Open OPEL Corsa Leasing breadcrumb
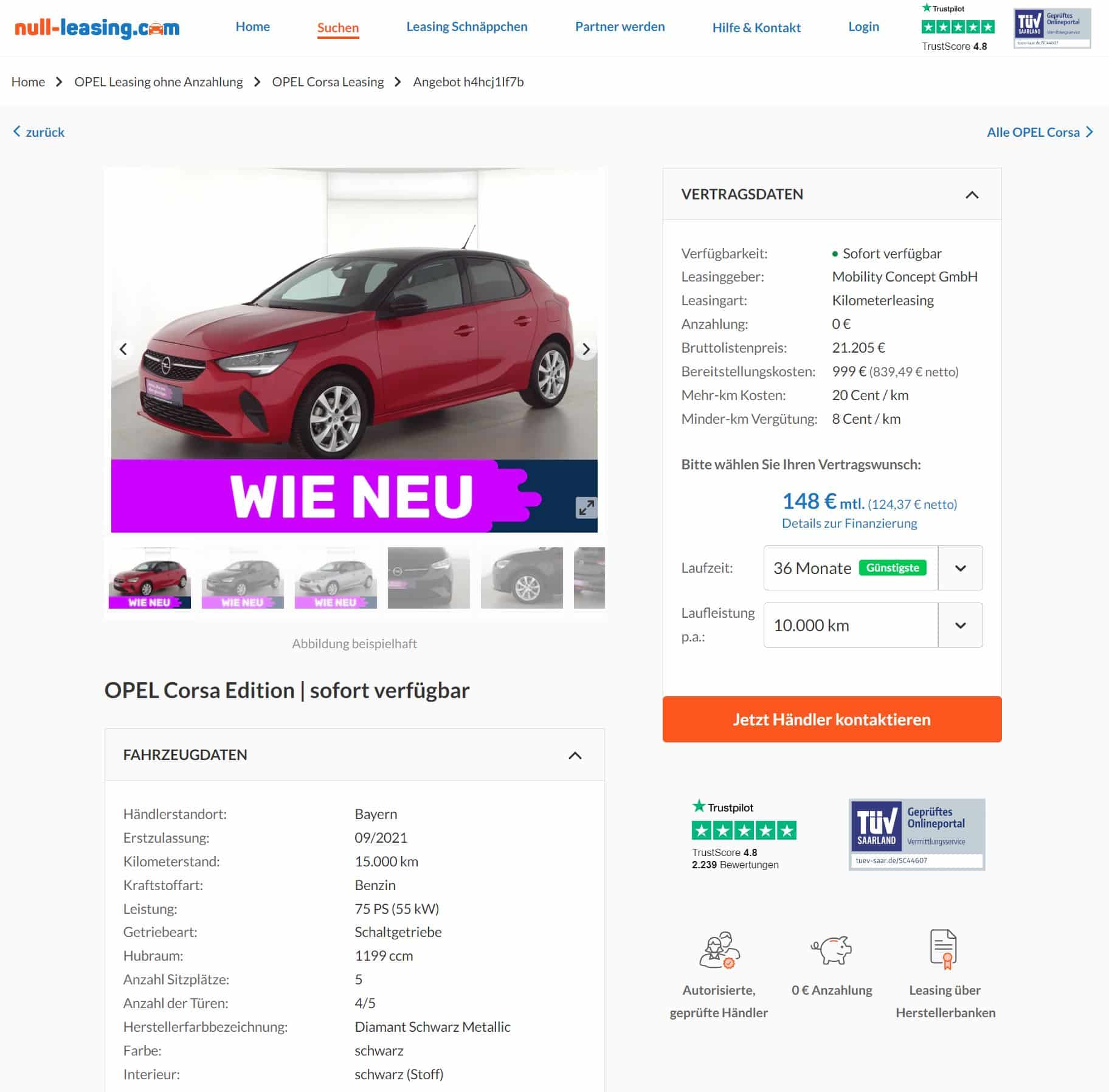The height and width of the screenshot is (1092, 1109). point(328,81)
